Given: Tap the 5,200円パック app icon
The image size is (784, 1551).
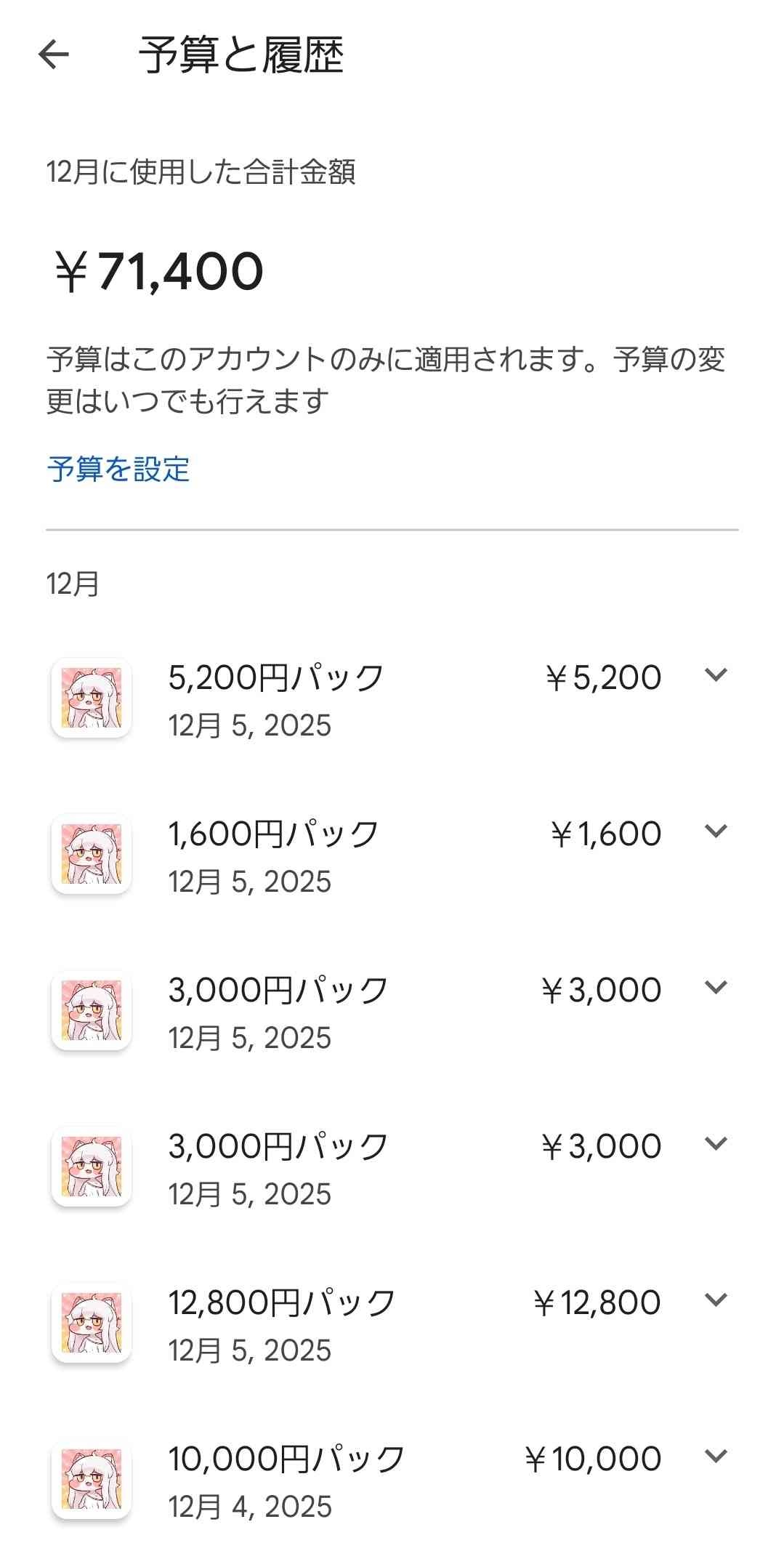Looking at the screenshot, I should click(x=92, y=698).
